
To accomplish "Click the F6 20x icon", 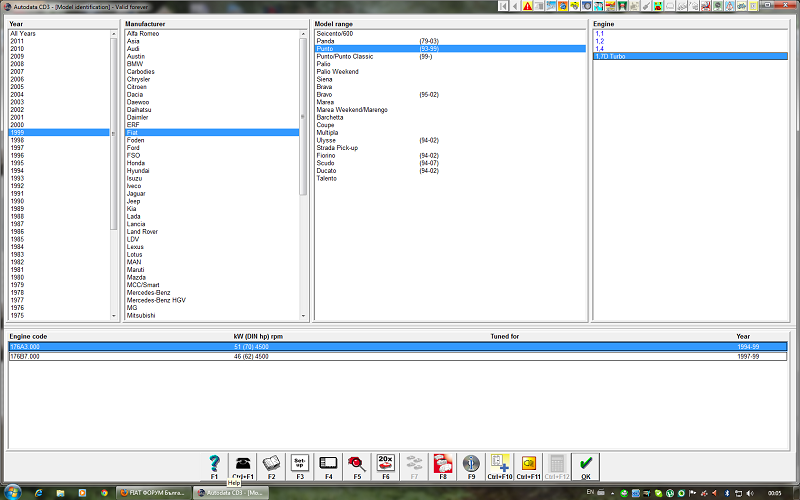I will point(385,463).
